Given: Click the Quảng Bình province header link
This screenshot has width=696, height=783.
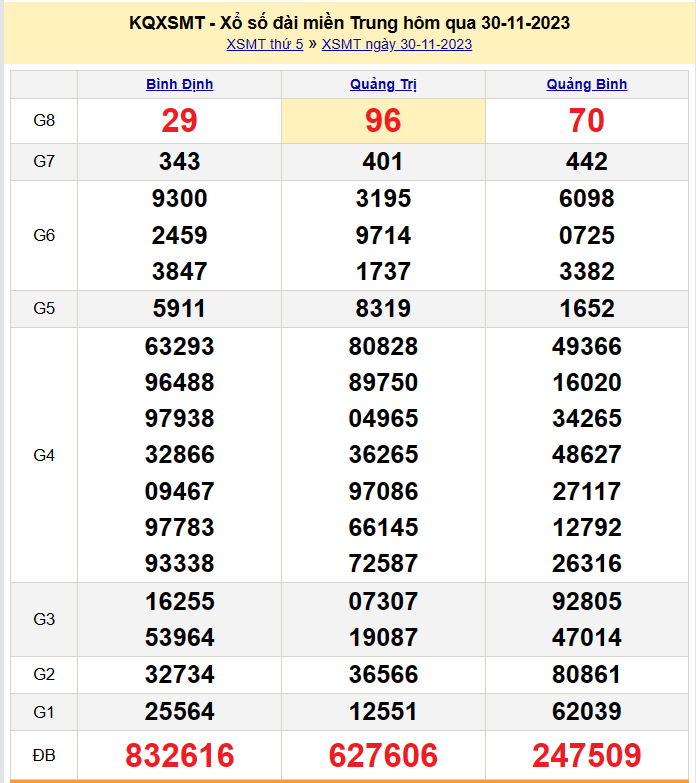Looking at the screenshot, I should point(587,84).
